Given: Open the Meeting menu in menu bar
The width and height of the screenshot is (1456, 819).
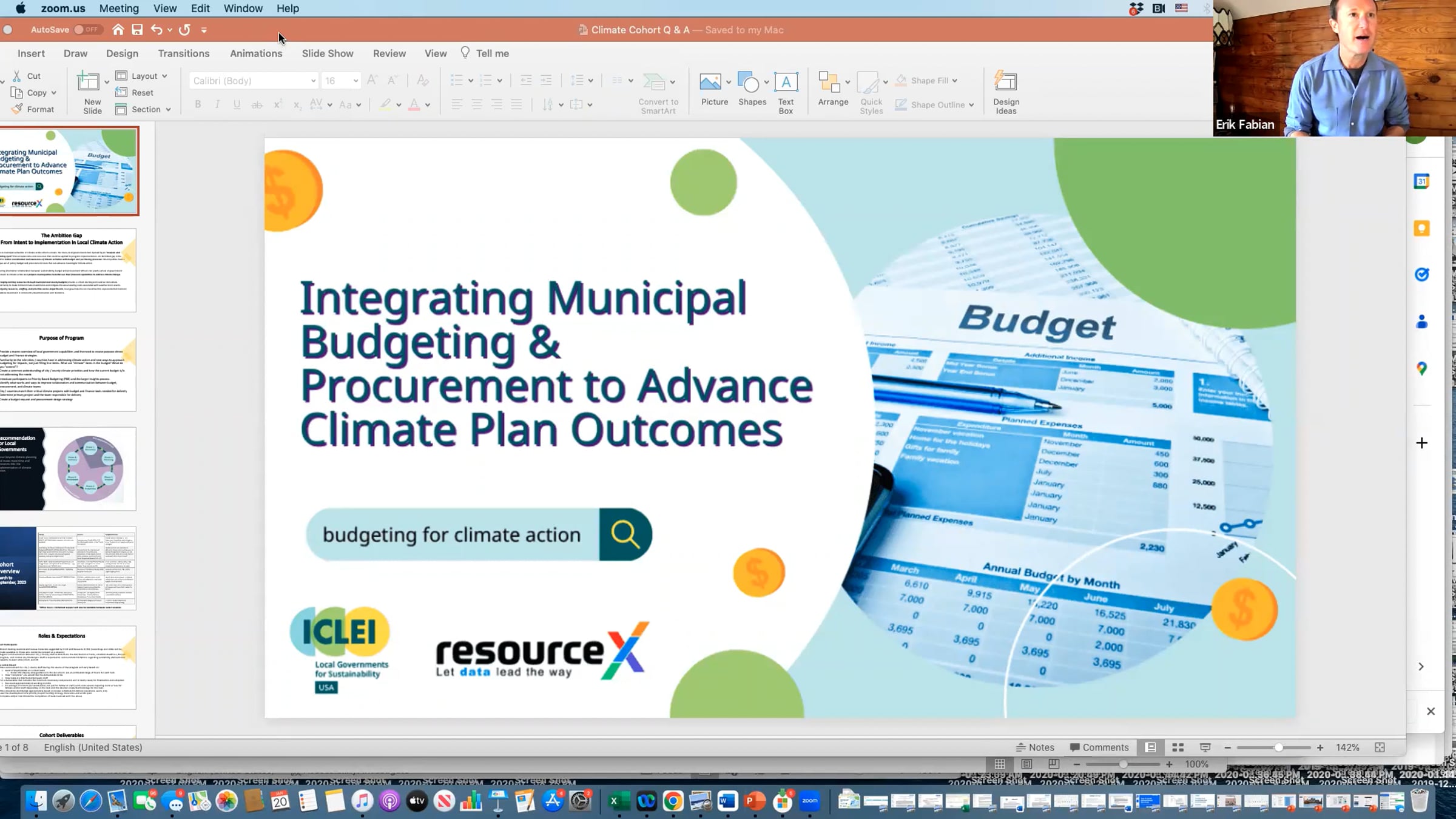Looking at the screenshot, I should coord(119,8).
